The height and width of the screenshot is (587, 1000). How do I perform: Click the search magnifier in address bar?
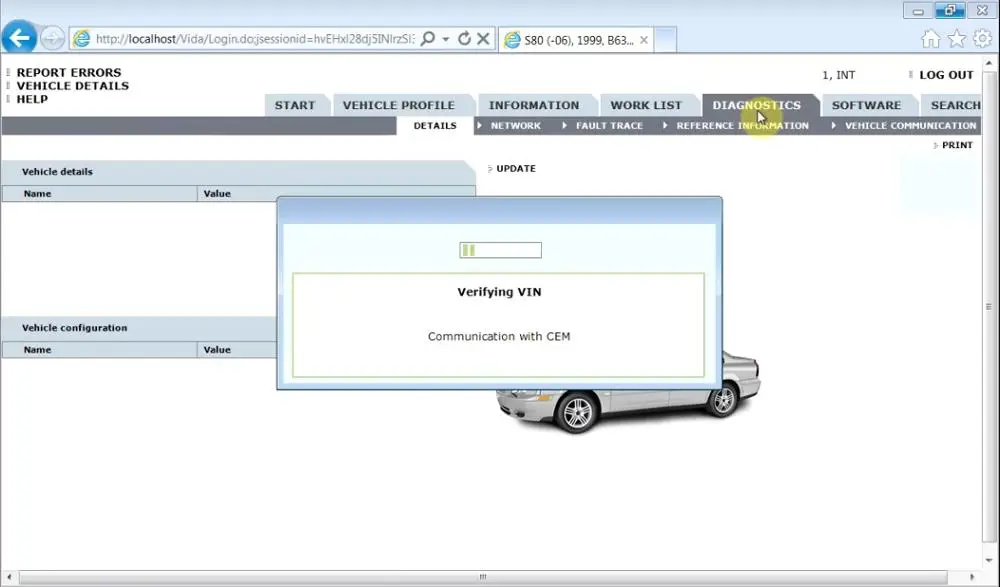pos(428,39)
